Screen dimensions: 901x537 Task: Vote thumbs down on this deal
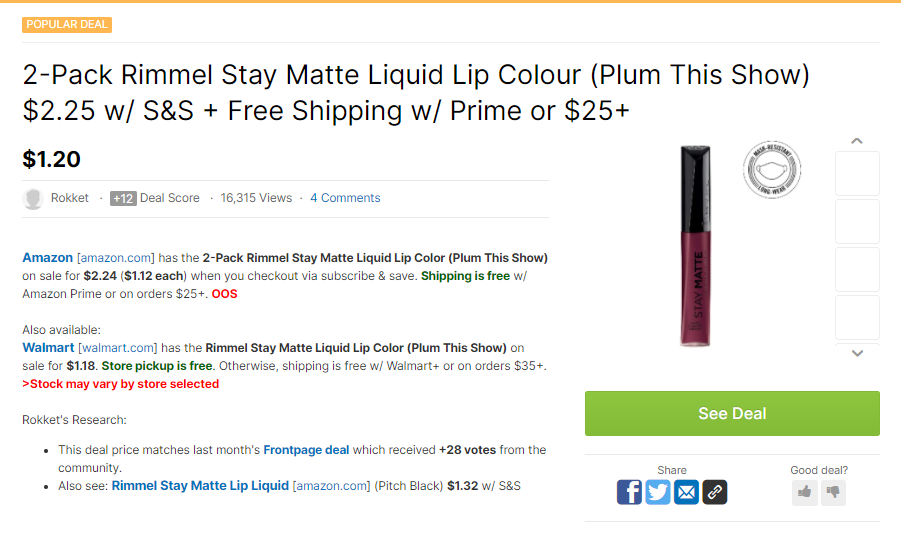coord(832,492)
